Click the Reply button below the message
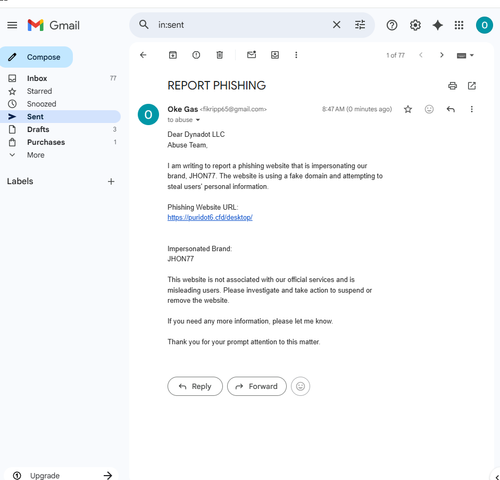Image resolution: width=500 pixels, height=480 pixels. pyautogui.click(x=195, y=386)
